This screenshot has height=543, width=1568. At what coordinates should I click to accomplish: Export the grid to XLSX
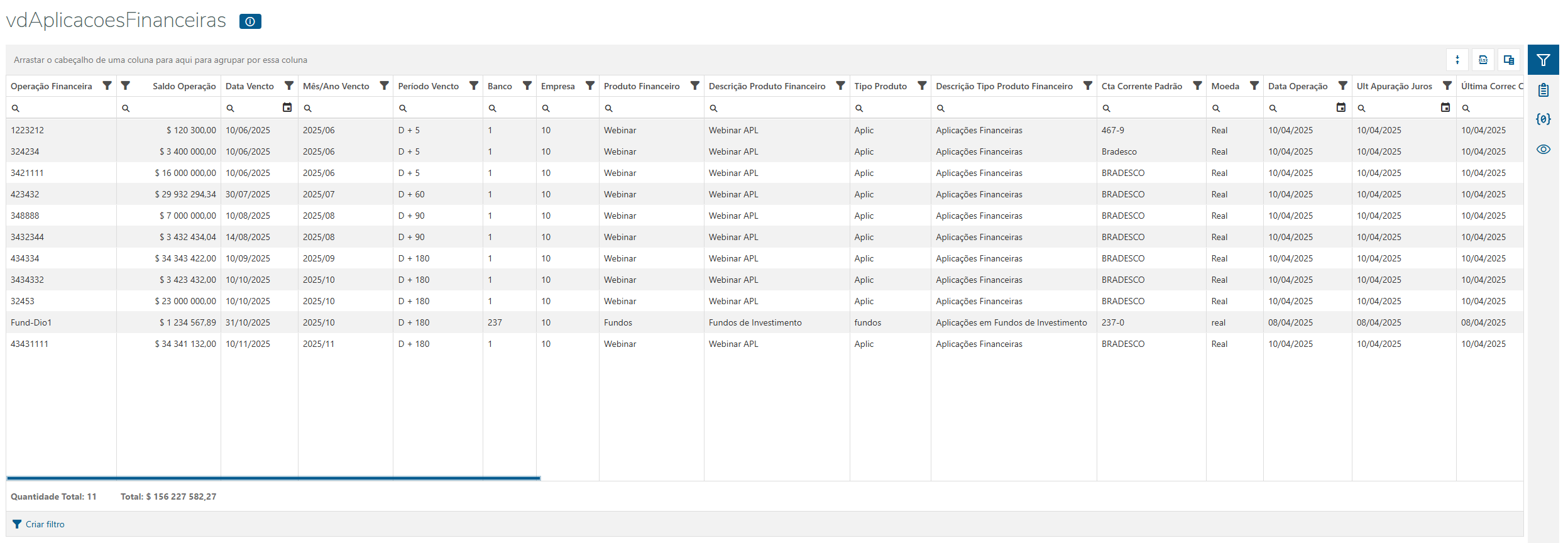1483,60
